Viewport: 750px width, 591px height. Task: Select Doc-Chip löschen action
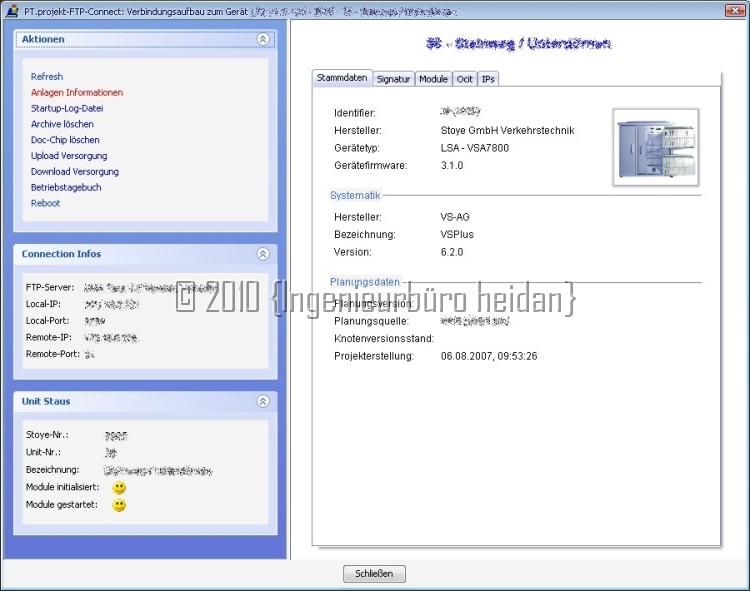(65, 140)
